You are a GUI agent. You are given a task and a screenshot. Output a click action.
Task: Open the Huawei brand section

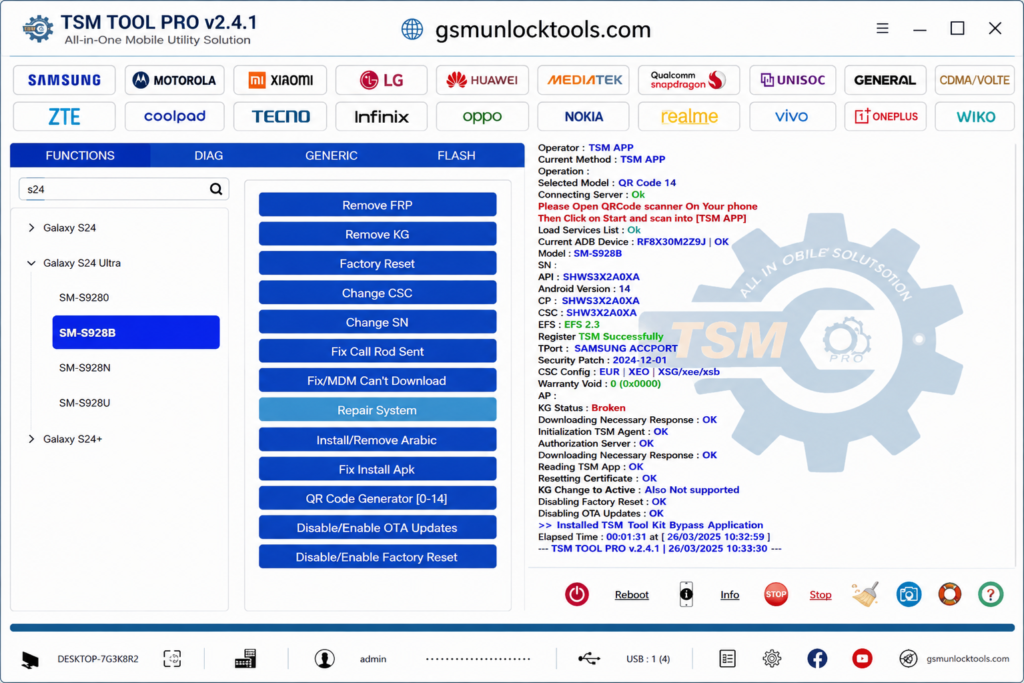(x=482, y=80)
